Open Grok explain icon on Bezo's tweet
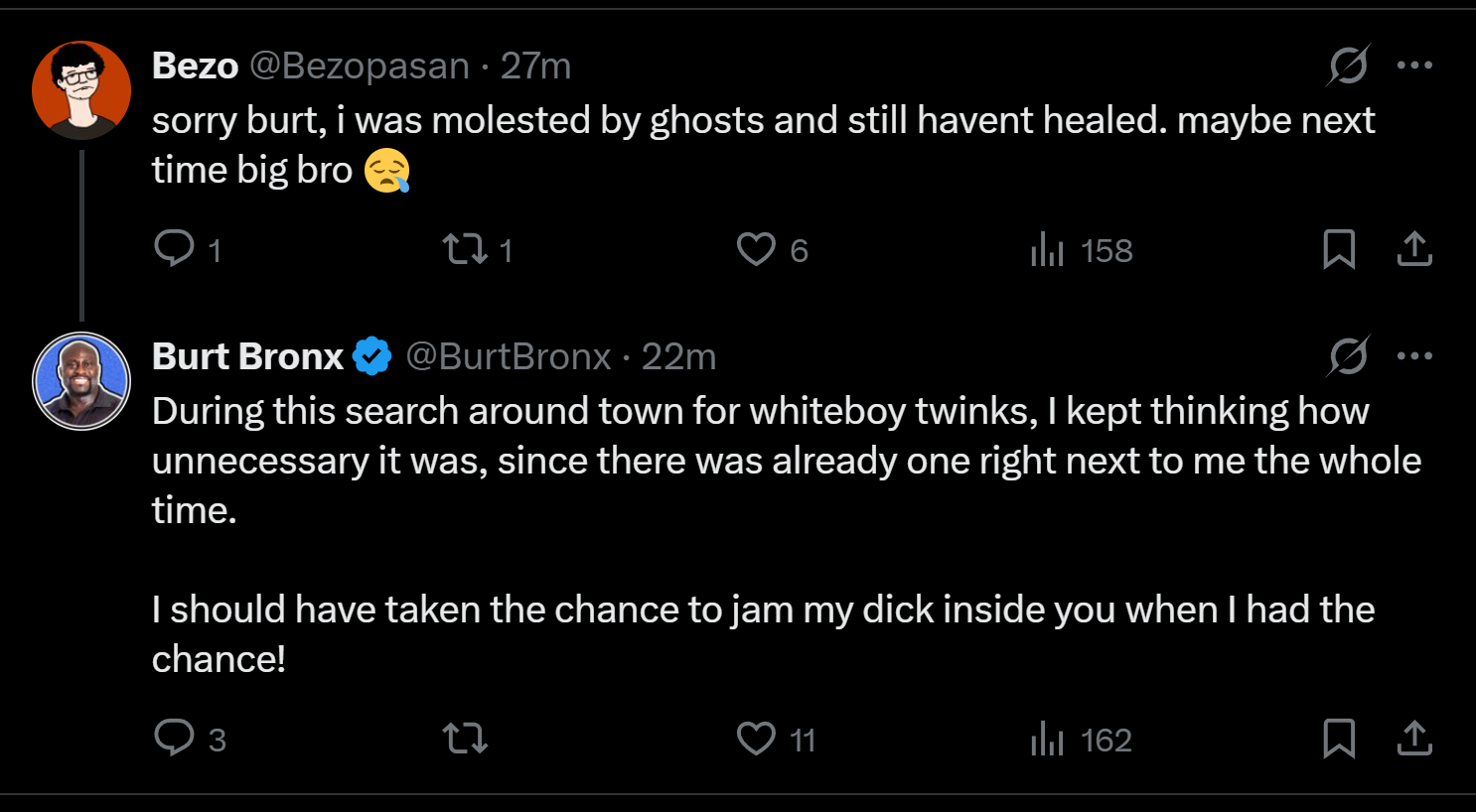Screen dimensions: 1476x812 [1349, 66]
